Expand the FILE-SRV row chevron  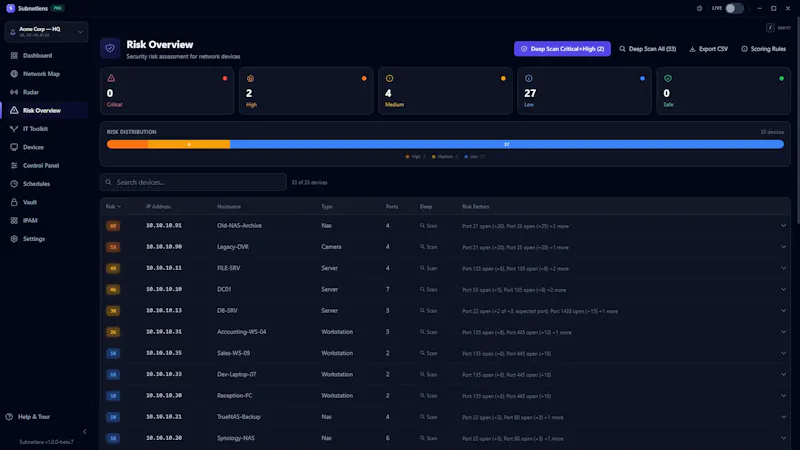784,268
